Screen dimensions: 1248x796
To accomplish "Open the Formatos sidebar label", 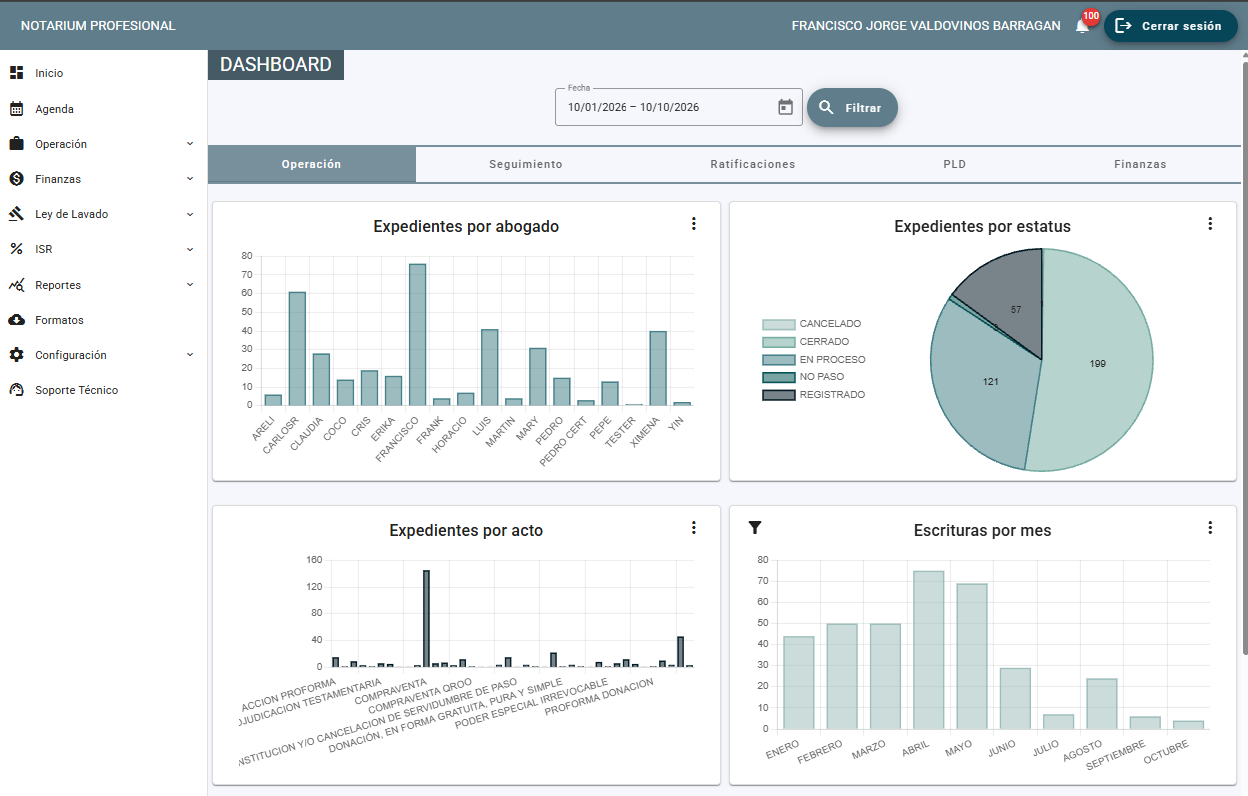I will (59, 320).
